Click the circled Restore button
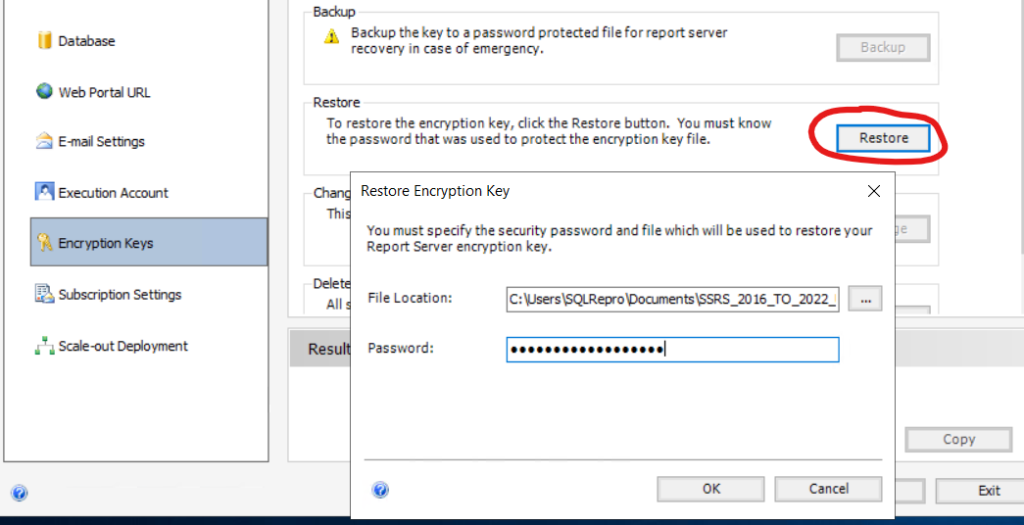The width and height of the screenshot is (1024, 525). pyautogui.click(x=884, y=138)
